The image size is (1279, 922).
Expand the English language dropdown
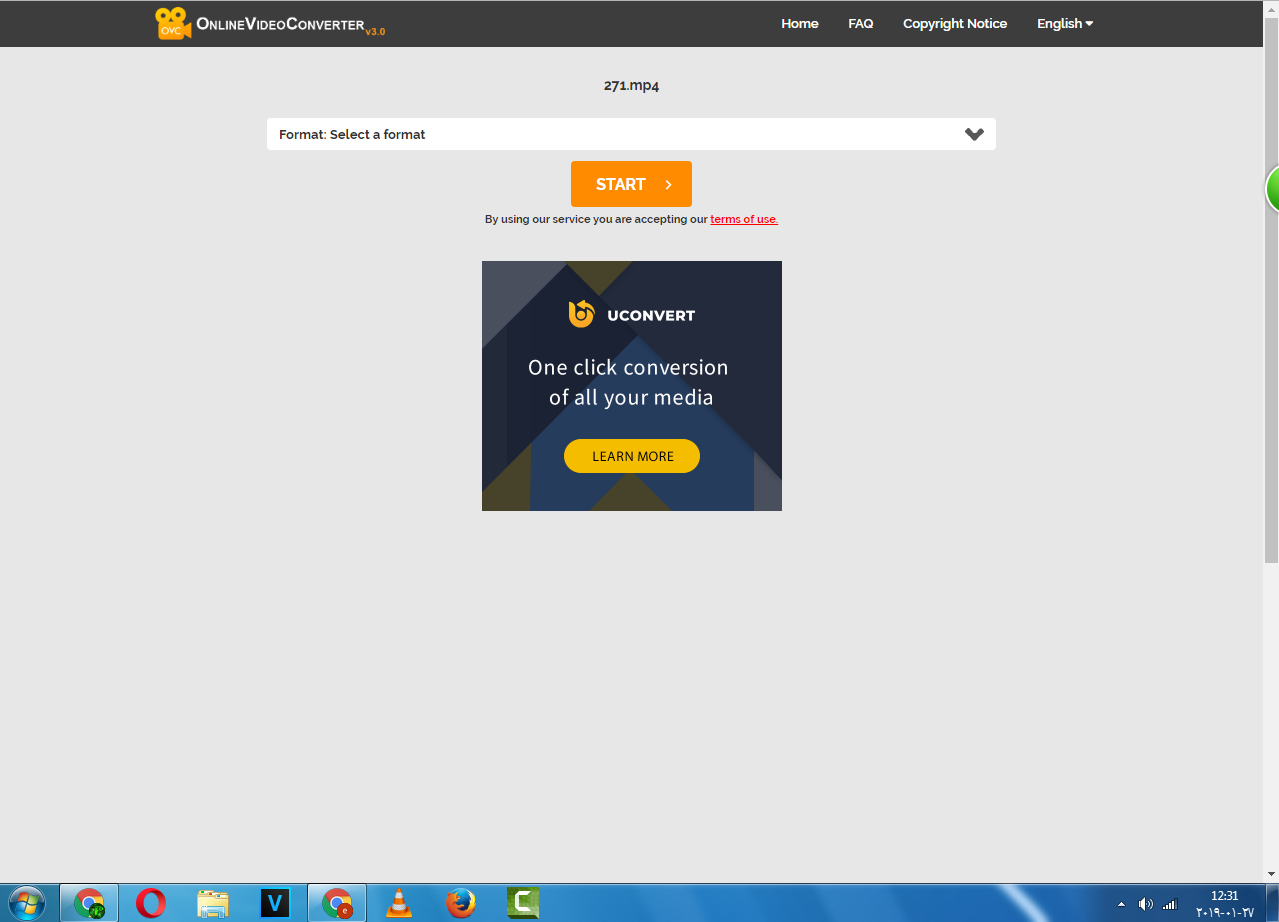(x=1064, y=23)
